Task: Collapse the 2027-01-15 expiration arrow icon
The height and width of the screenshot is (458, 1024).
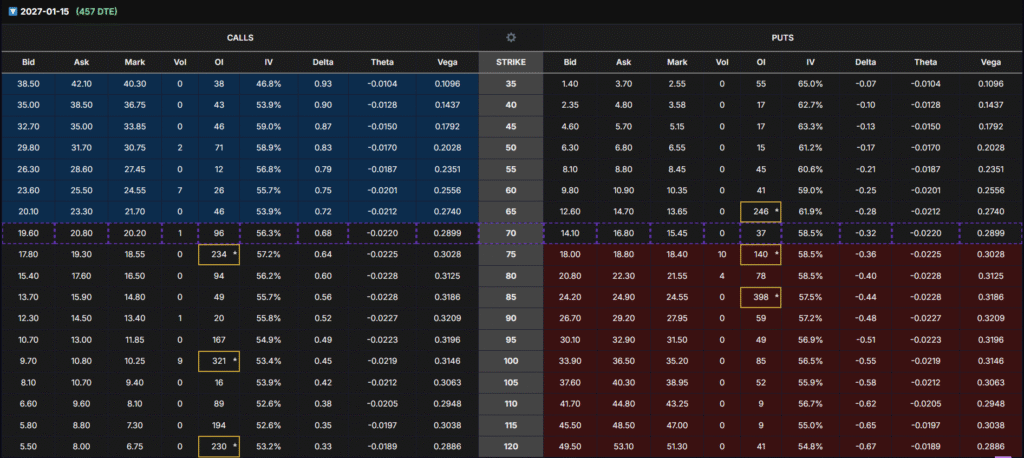Action: click(x=9, y=10)
